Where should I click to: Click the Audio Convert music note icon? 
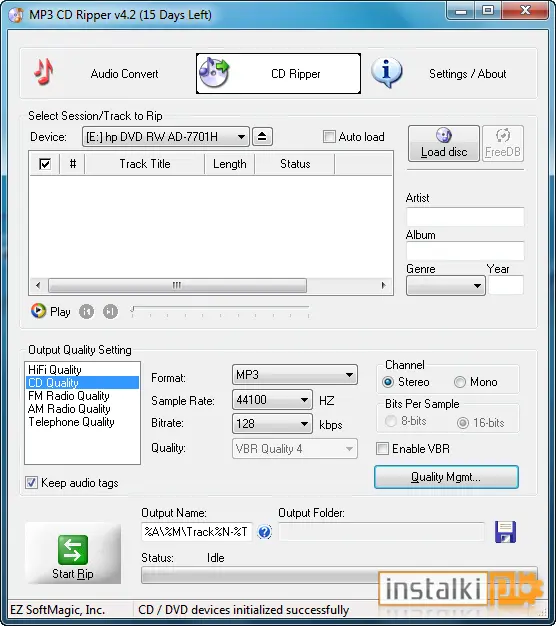[x=44, y=72]
